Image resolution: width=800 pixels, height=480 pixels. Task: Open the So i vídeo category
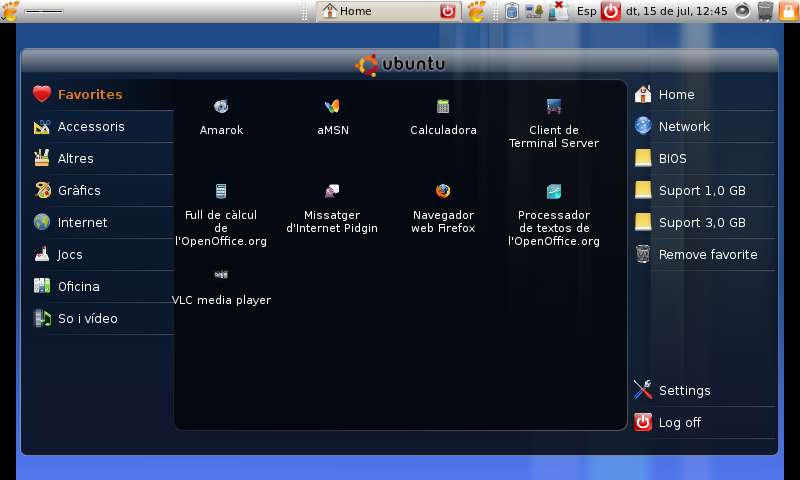(x=103, y=318)
